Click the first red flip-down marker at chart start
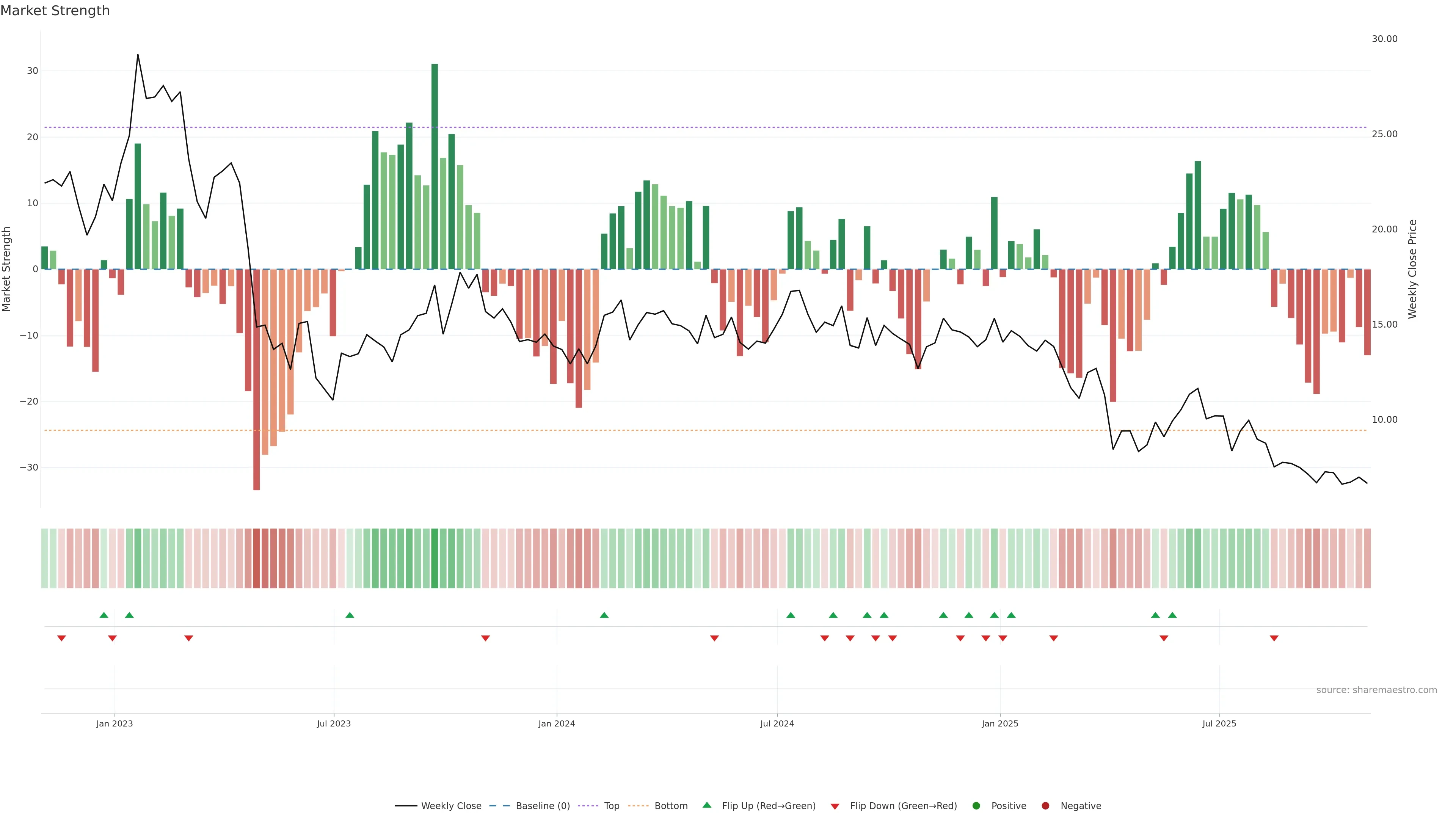1456x819 pixels. [x=61, y=638]
